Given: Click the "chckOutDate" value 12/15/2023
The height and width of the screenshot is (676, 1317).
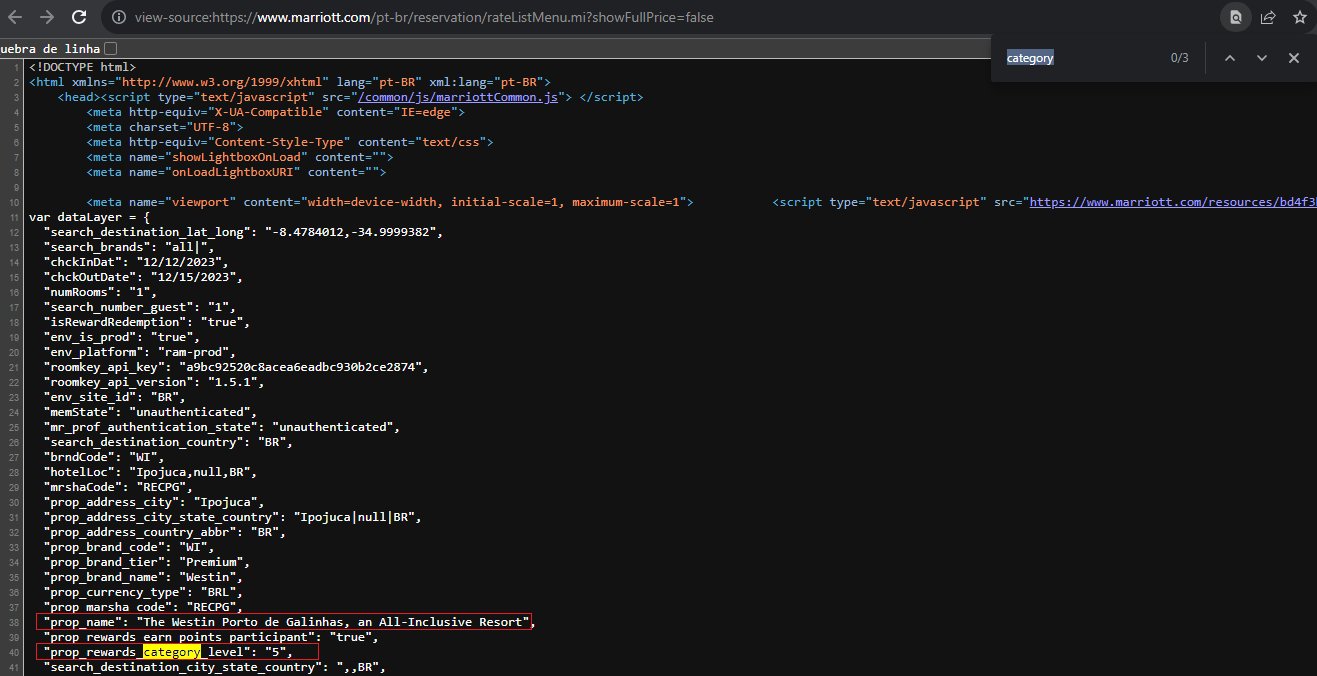Looking at the screenshot, I should [193, 277].
